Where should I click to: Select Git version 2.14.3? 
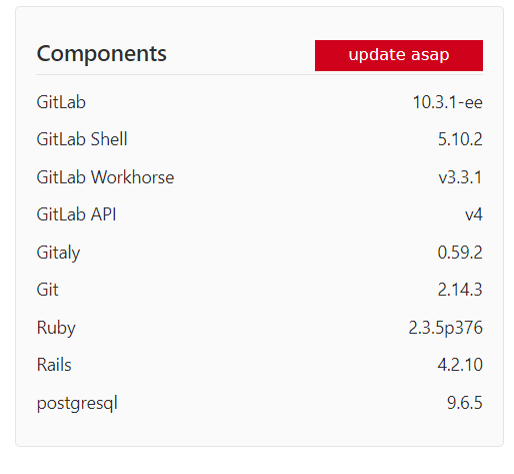(460, 289)
